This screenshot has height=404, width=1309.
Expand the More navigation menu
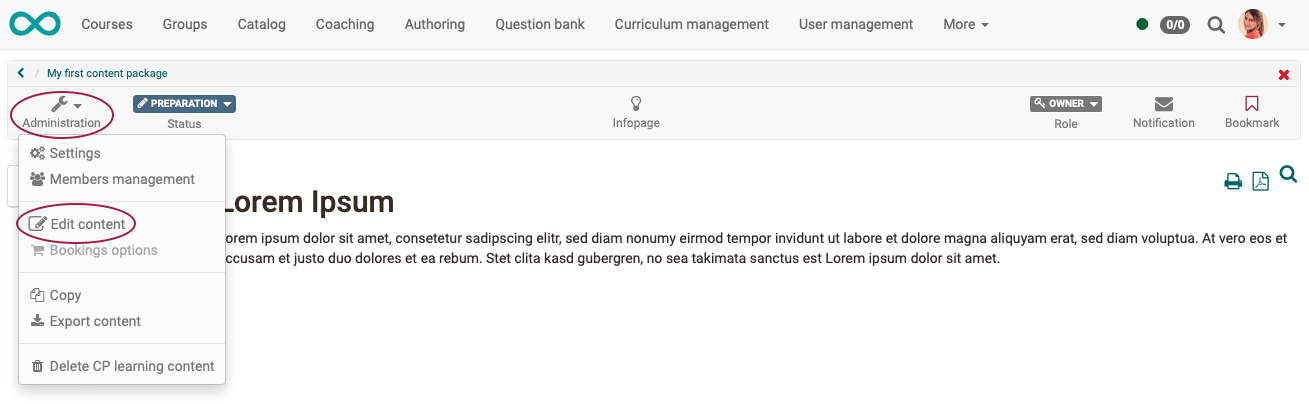pyautogui.click(x=965, y=24)
